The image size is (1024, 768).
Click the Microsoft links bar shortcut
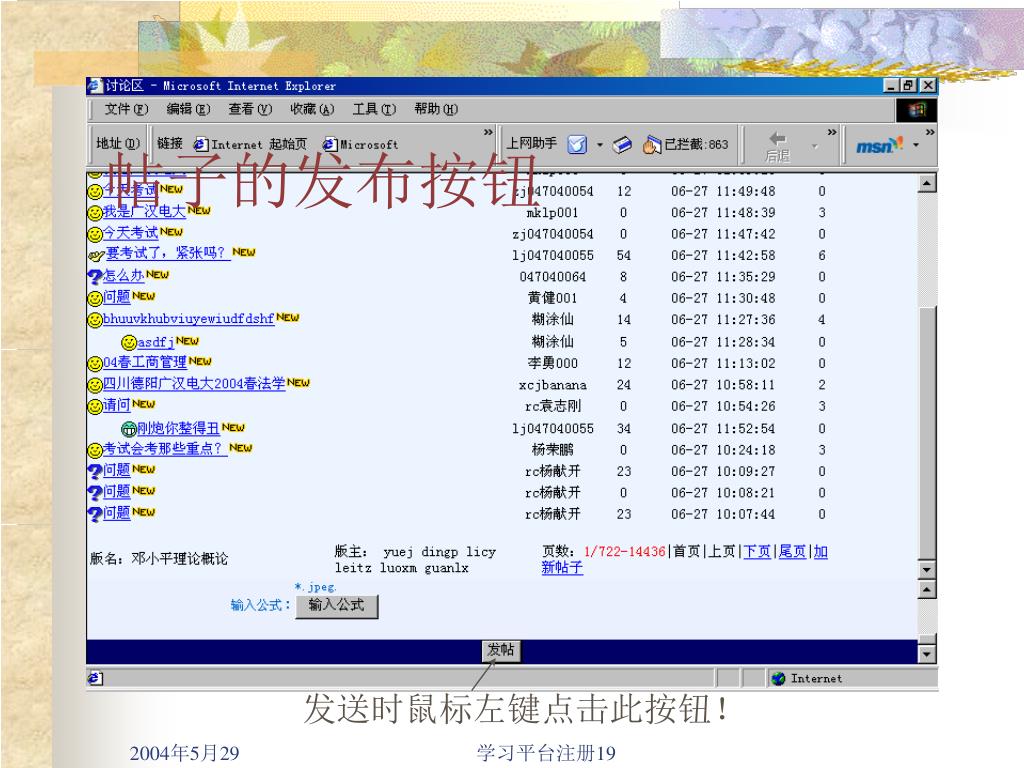pos(361,144)
